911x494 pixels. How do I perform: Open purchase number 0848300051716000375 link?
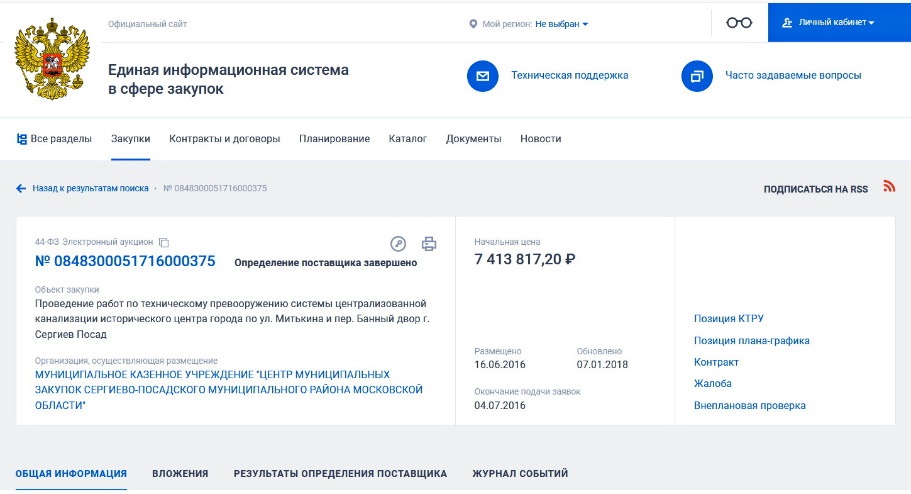[x=125, y=261]
